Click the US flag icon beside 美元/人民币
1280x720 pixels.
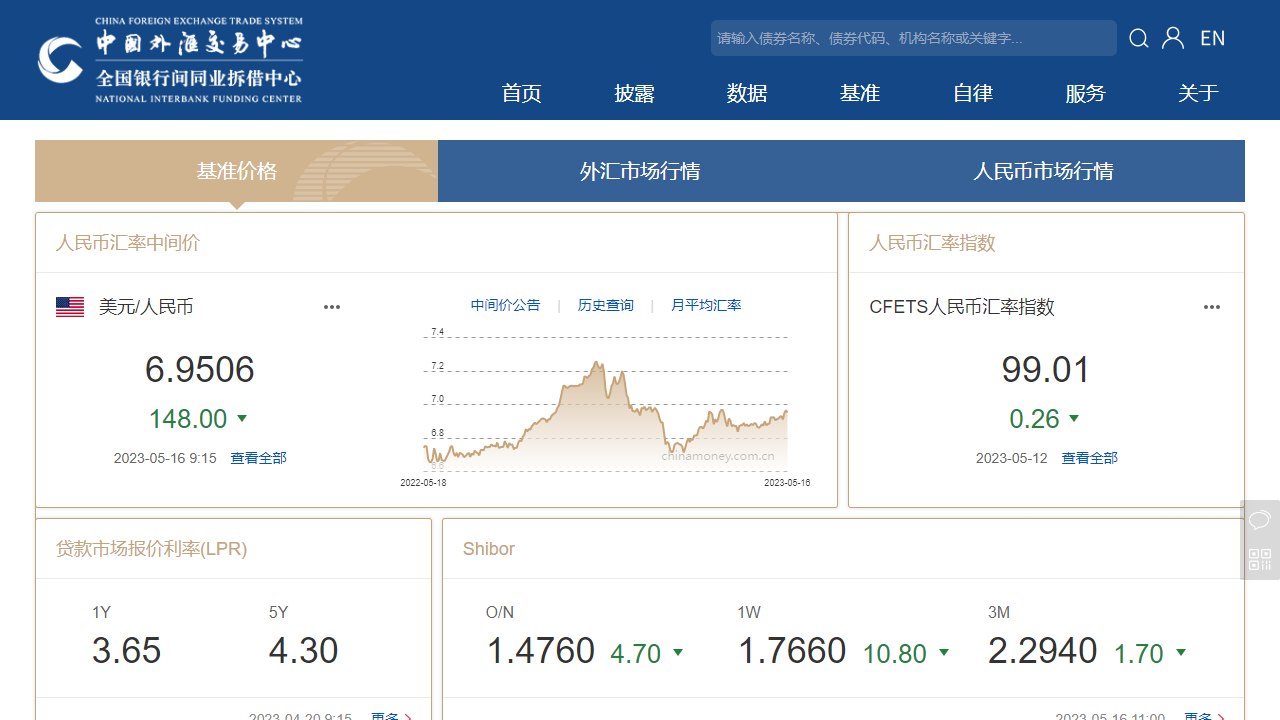point(69,307)
